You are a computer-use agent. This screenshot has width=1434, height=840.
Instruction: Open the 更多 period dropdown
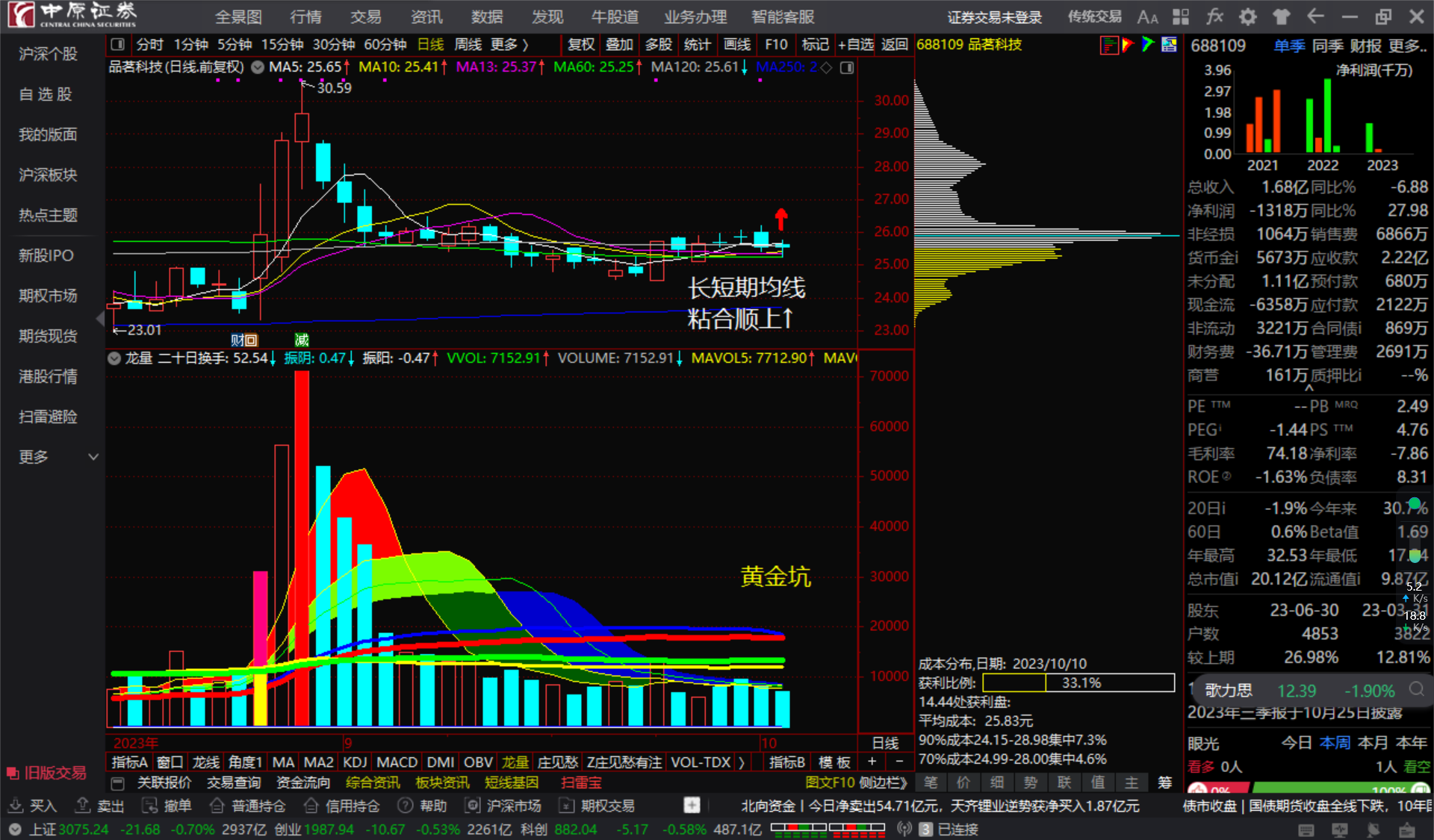tap(510, 45)
